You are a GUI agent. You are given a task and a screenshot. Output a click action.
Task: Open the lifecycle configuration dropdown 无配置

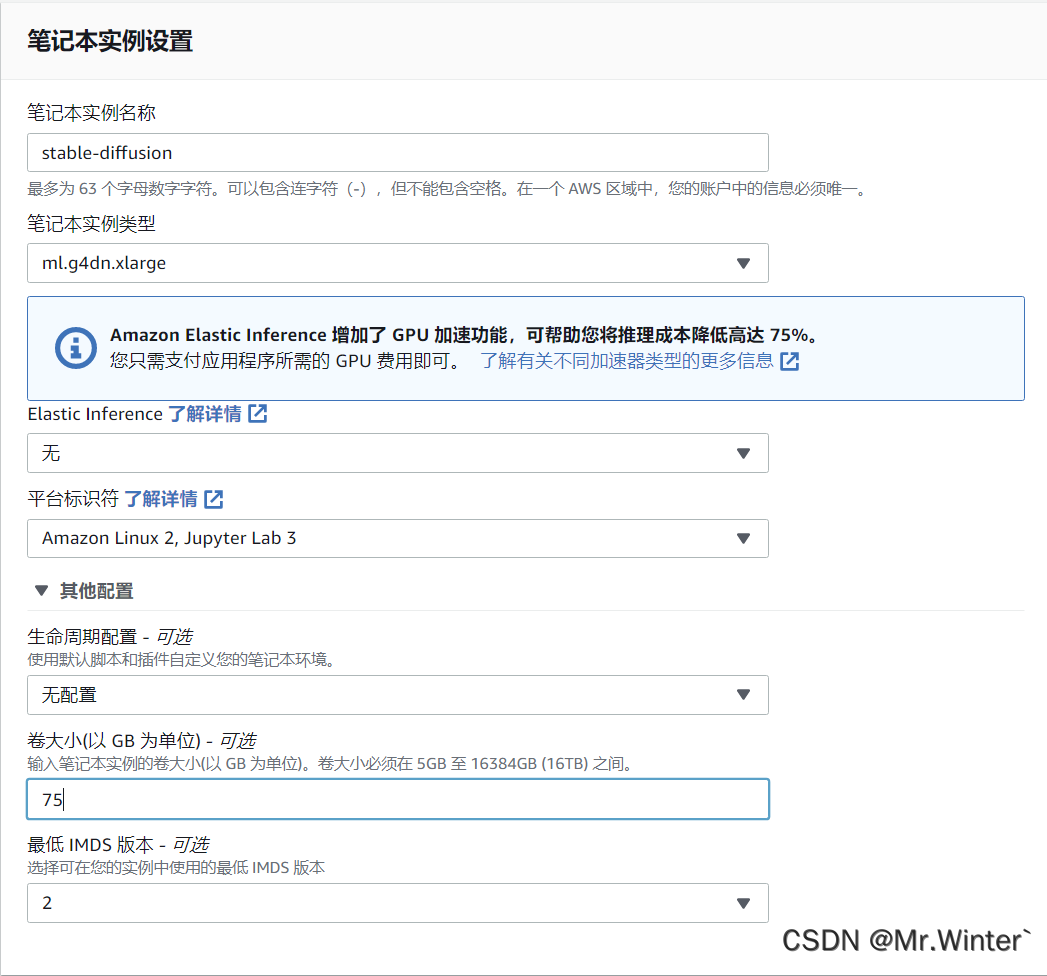397,695
